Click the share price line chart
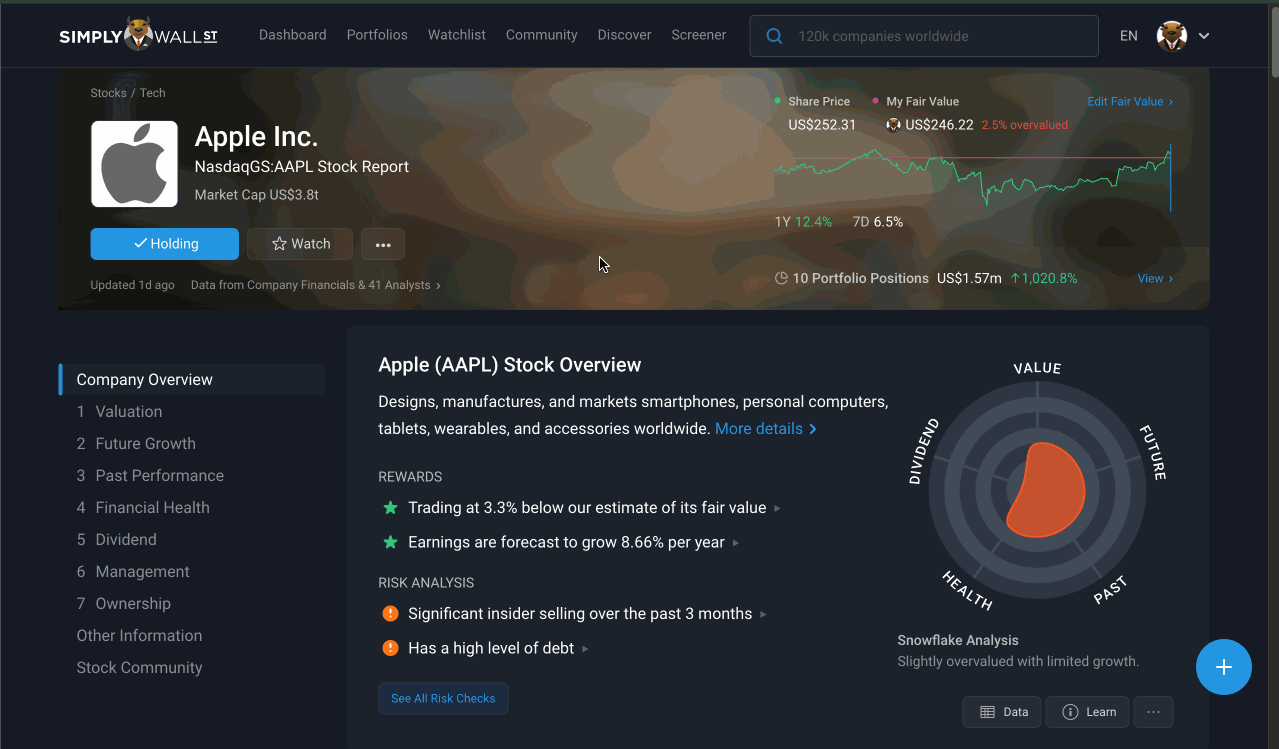The height and width of the screenshot is (749, 1279). pyautogui.click(x=972, y=176)
